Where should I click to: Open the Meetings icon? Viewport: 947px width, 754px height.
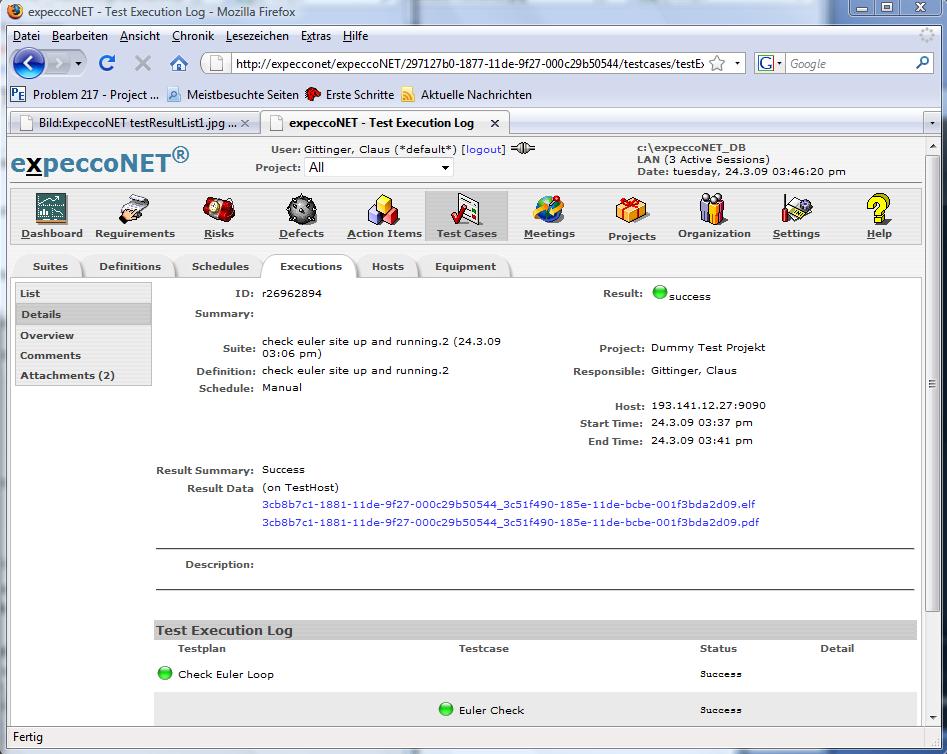click(549, 209)
